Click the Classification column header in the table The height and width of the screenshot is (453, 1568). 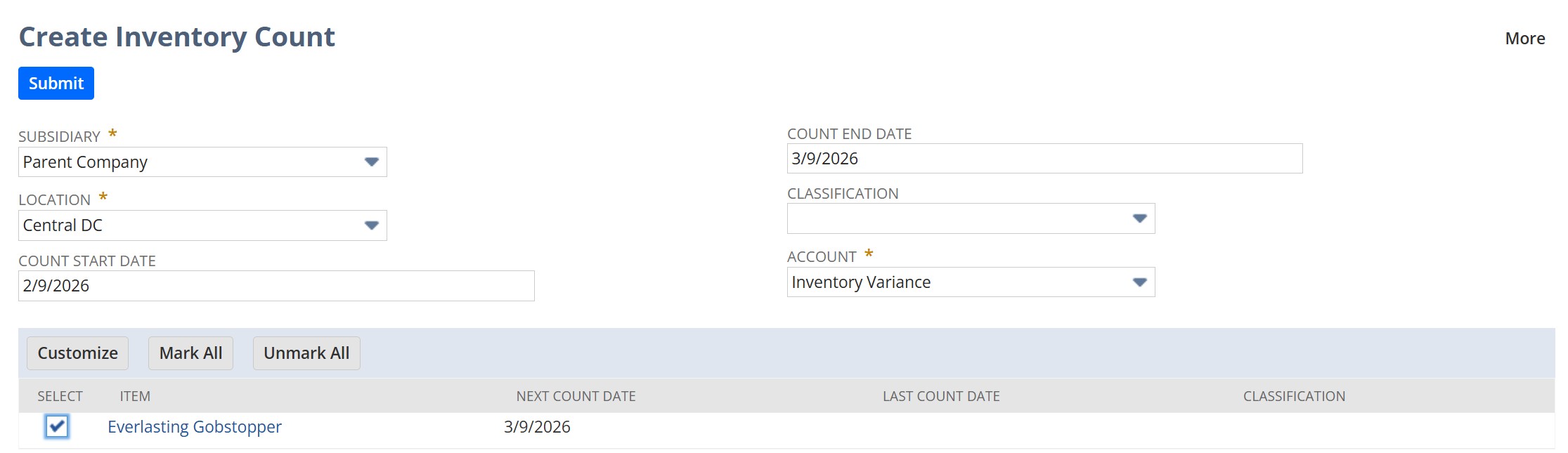point(1294,396)
